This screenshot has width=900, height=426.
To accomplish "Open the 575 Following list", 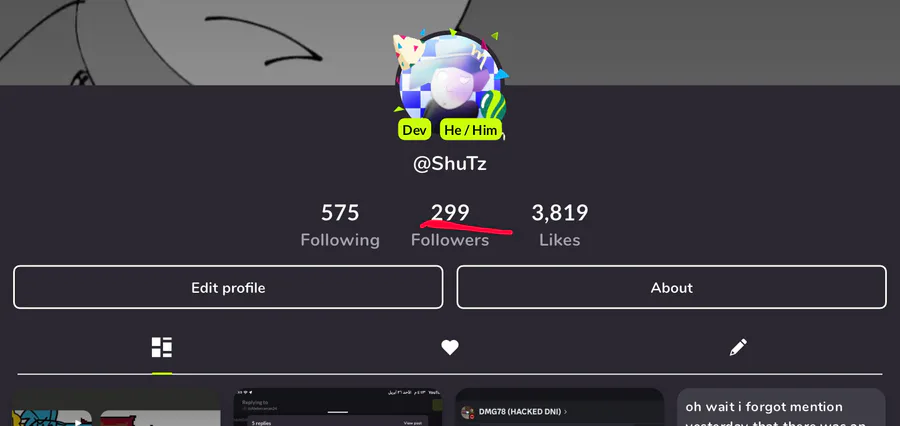I will (340, 224).
